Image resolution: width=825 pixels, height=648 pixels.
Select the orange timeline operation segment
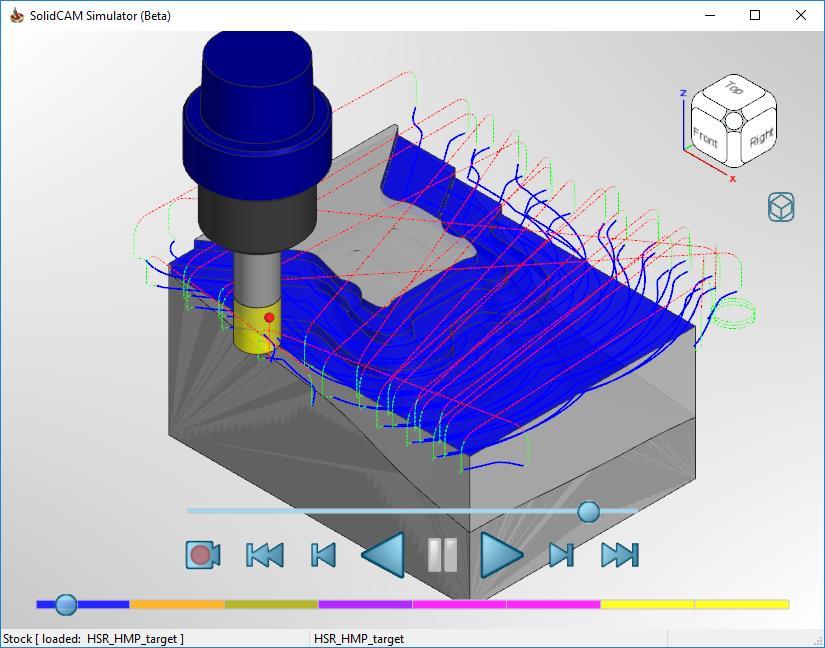click(x=177, y=605)
